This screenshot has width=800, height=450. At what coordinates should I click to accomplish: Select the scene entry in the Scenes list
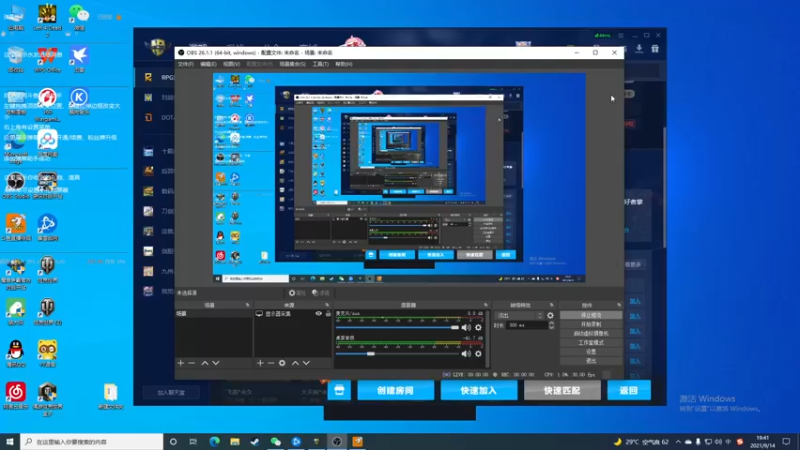213,314
